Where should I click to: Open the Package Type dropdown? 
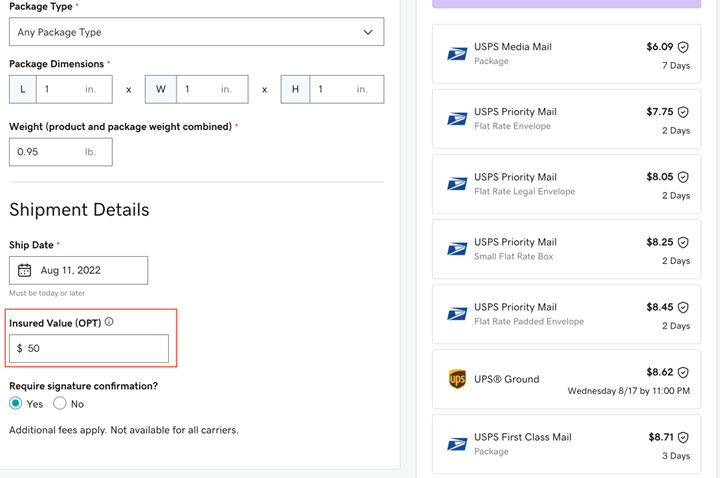pos(196,32)
